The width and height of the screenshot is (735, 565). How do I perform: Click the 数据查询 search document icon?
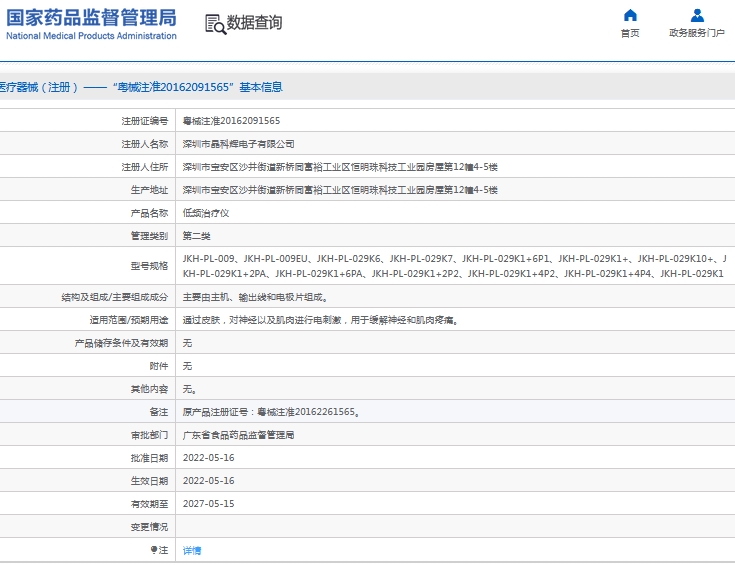[216, 24]
